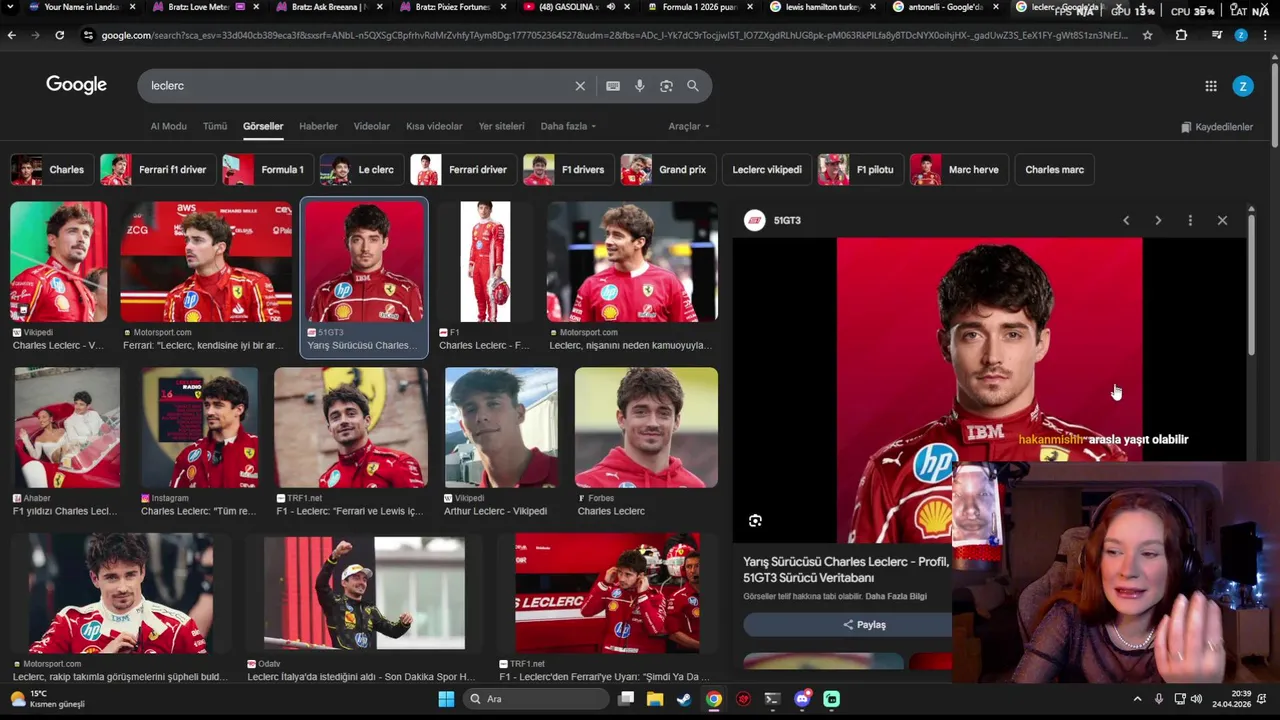
Task: Show hidden system tray icons
Action: pyautogui.click(x=1137, y=699)
